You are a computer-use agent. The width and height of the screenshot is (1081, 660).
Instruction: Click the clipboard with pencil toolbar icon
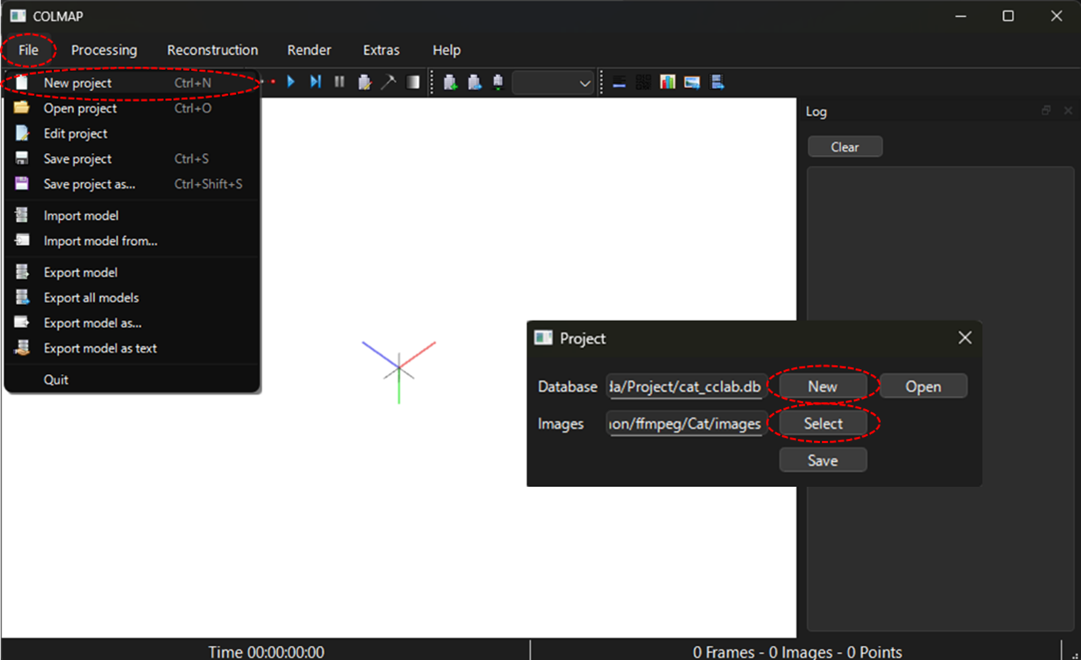pyautogui.click(x=365, y=82)
